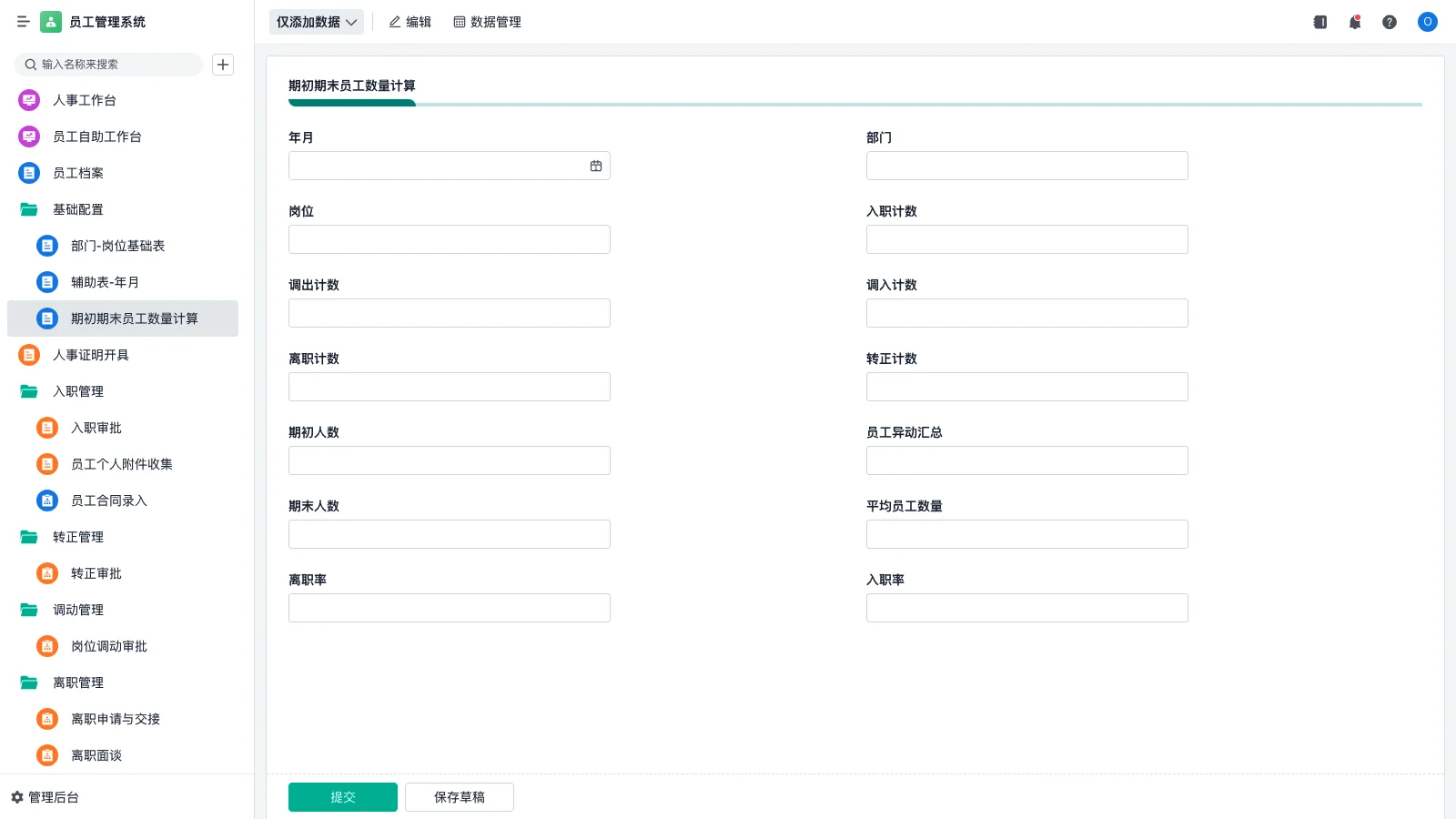Open notifications via the bell icon
Screen dimensions: 1456x819
point(1355,22)
